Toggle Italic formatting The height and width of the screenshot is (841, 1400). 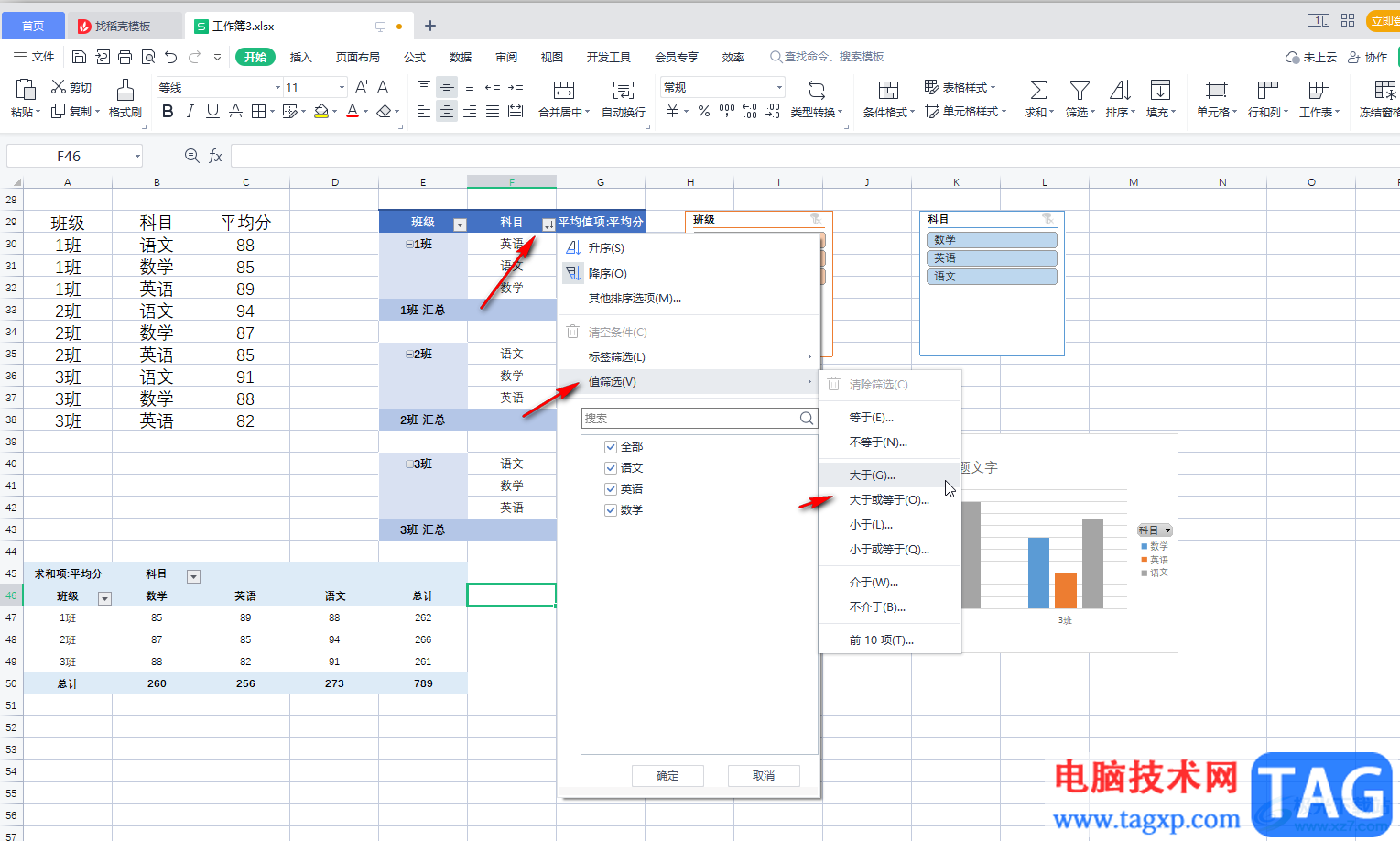coord(190,111)
